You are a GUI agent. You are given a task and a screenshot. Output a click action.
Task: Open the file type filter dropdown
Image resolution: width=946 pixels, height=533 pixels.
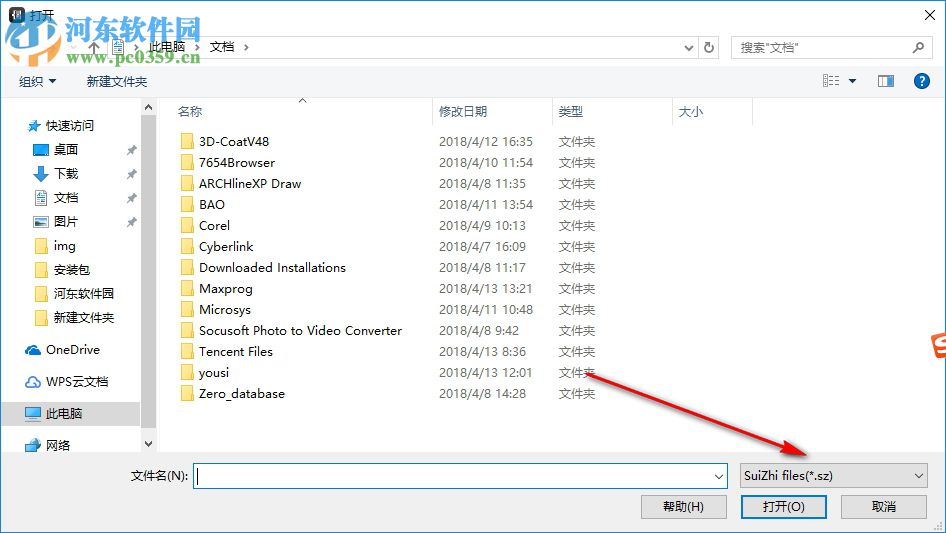point(834,476)
